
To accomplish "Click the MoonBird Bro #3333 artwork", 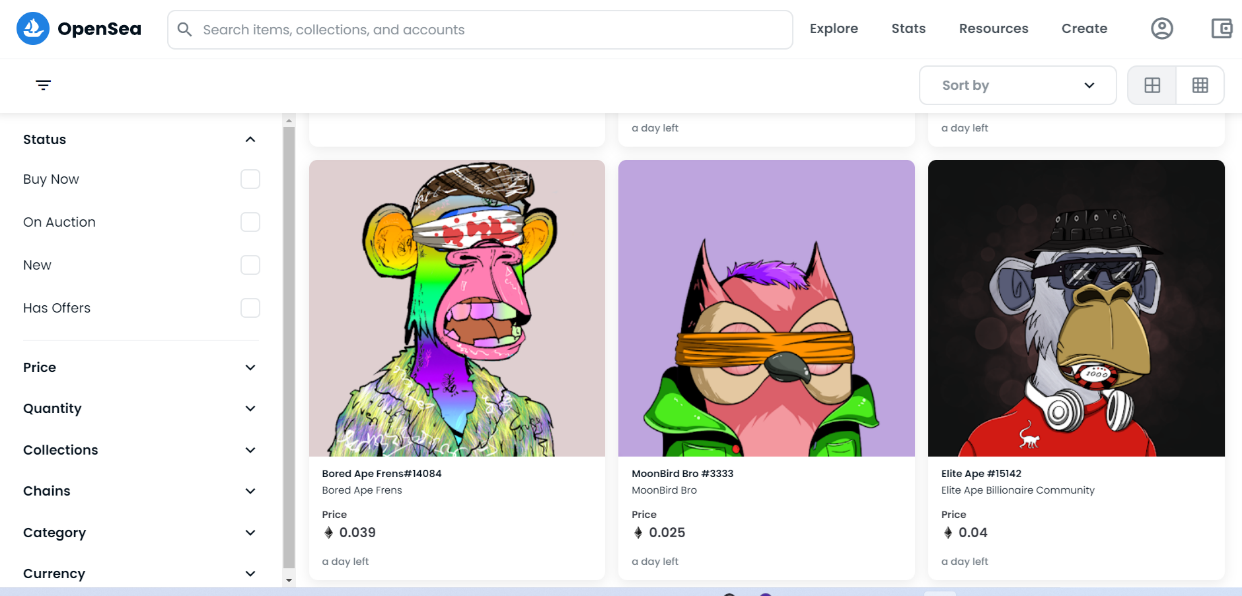I will pos(766,308).
